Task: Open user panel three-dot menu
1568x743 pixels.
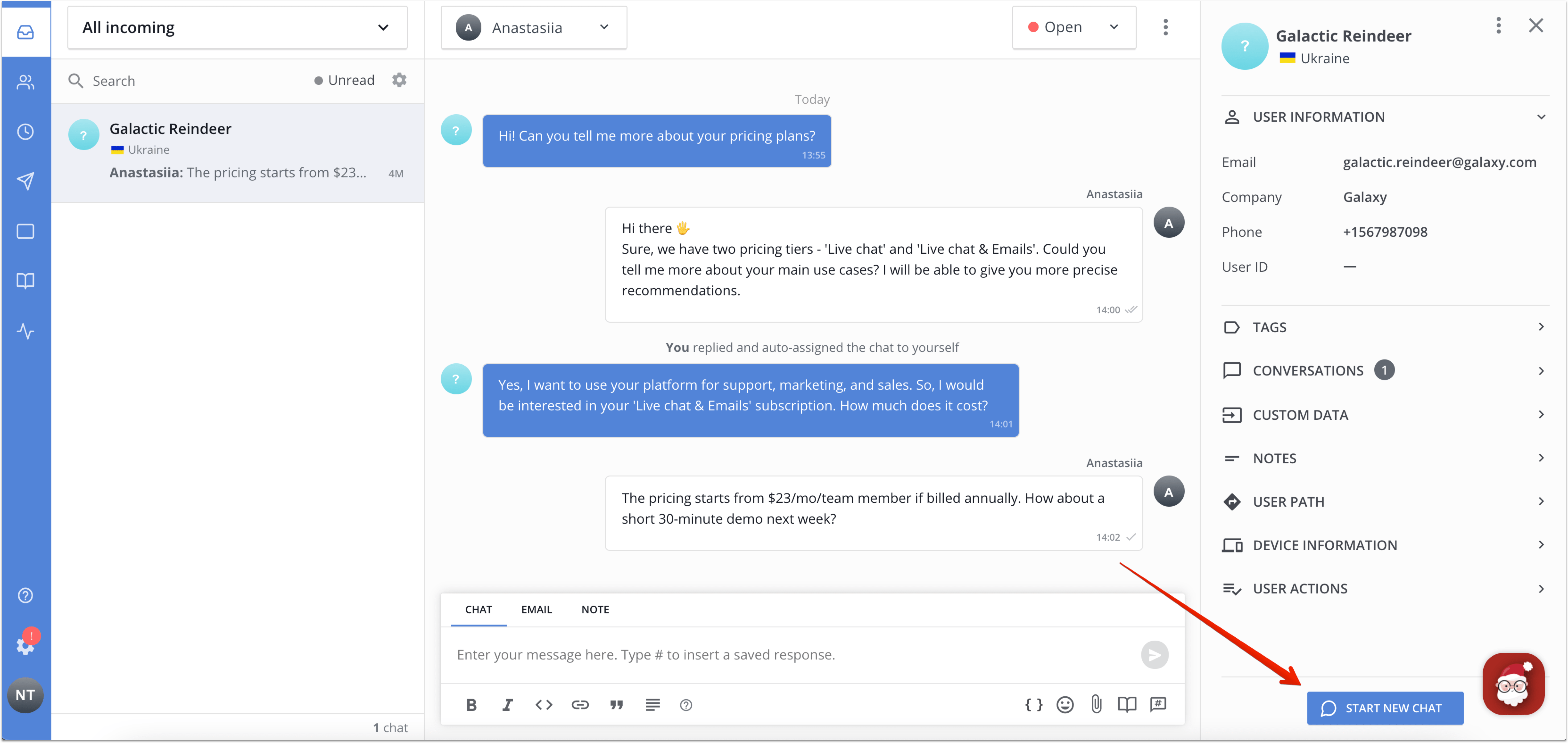Action: click(1499, 25)
